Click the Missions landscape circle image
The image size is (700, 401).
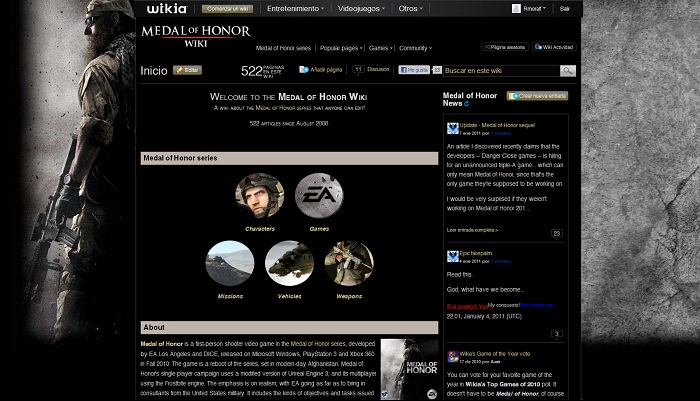[x=230, y=263]
